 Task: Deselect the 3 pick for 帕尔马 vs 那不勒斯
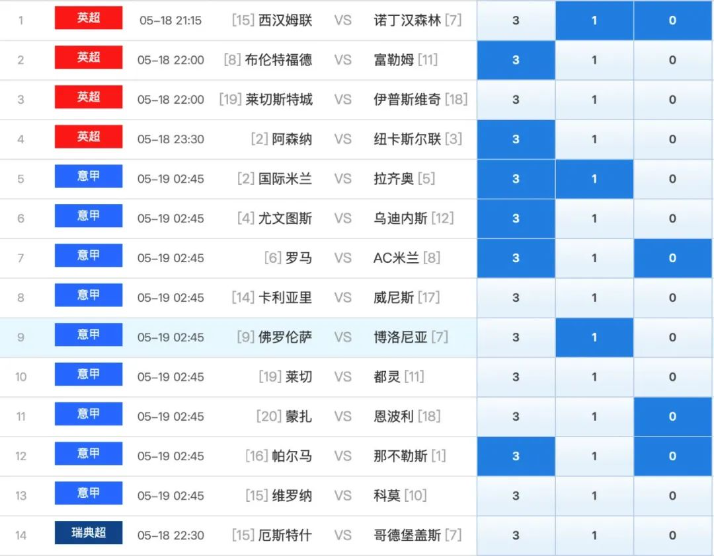tap(516, 456)
